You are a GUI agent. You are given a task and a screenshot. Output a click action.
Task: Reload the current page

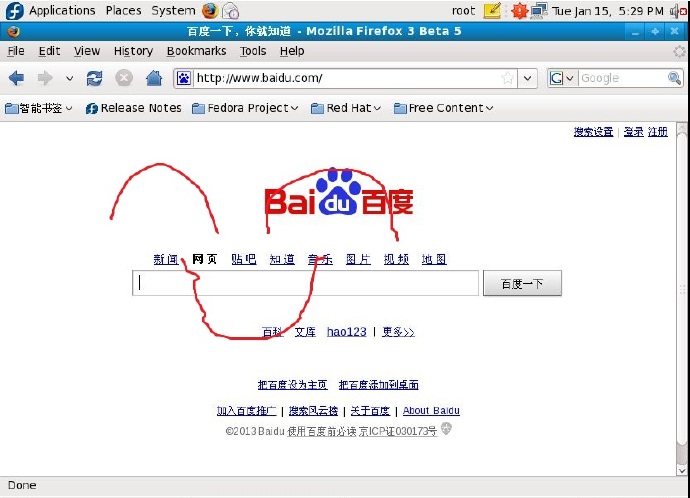point(94,78)
